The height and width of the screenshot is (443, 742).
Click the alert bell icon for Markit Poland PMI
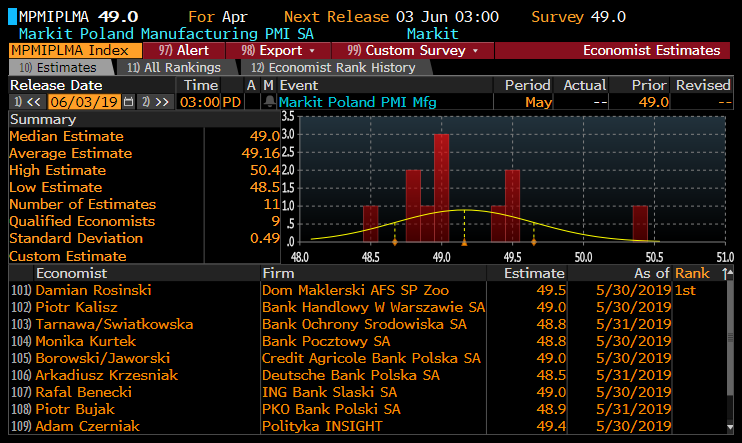(x=269, y=102)
